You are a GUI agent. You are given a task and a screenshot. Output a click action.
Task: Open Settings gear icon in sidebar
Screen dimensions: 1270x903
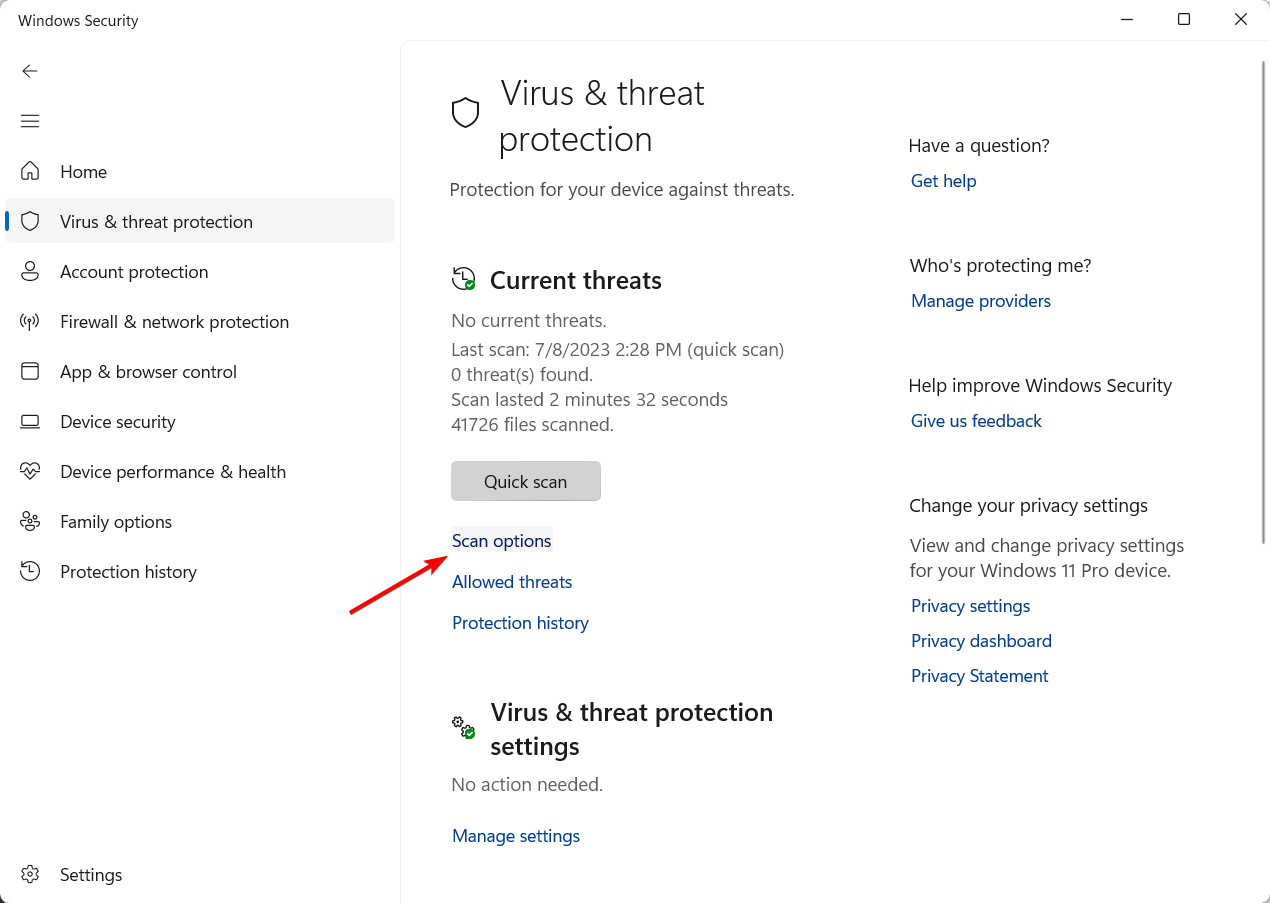point(30,874)
